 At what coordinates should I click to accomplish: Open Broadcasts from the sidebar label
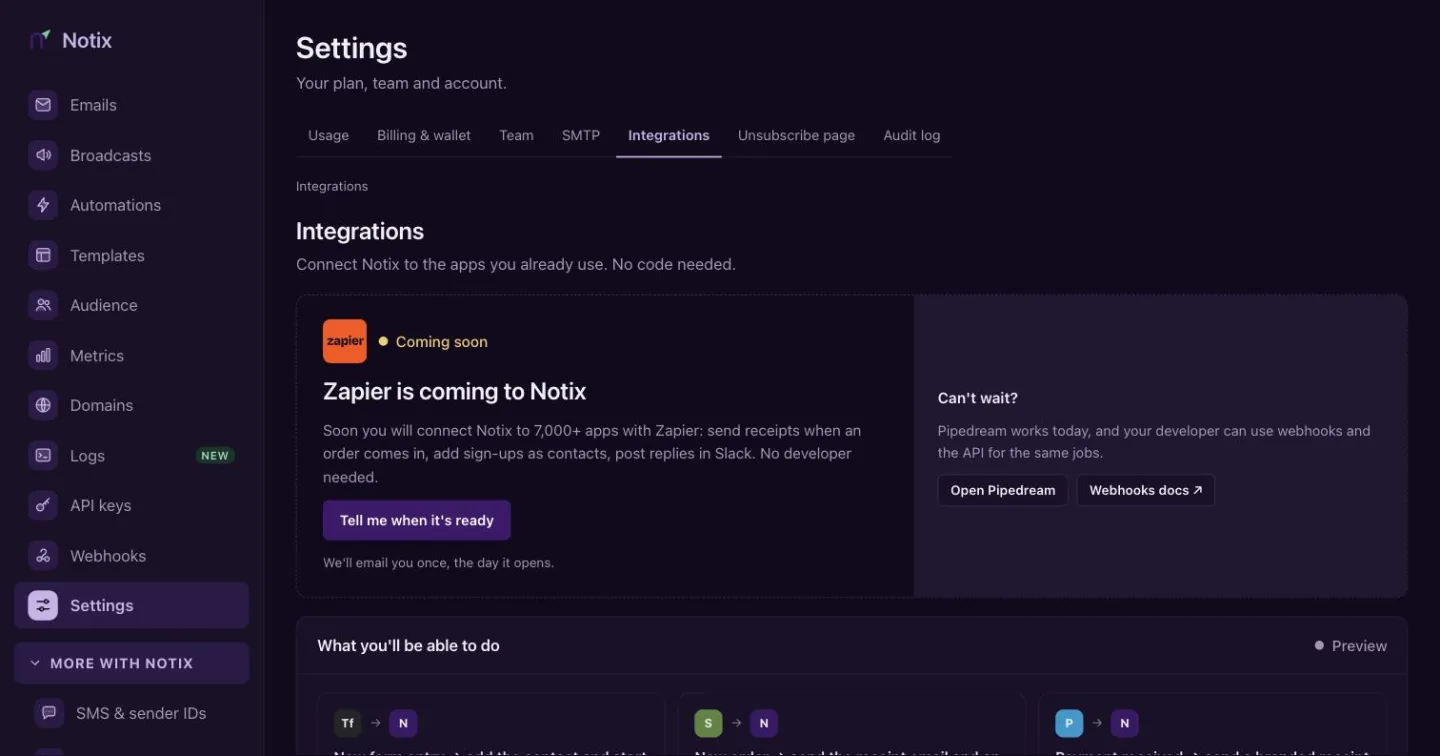[110, 155]
